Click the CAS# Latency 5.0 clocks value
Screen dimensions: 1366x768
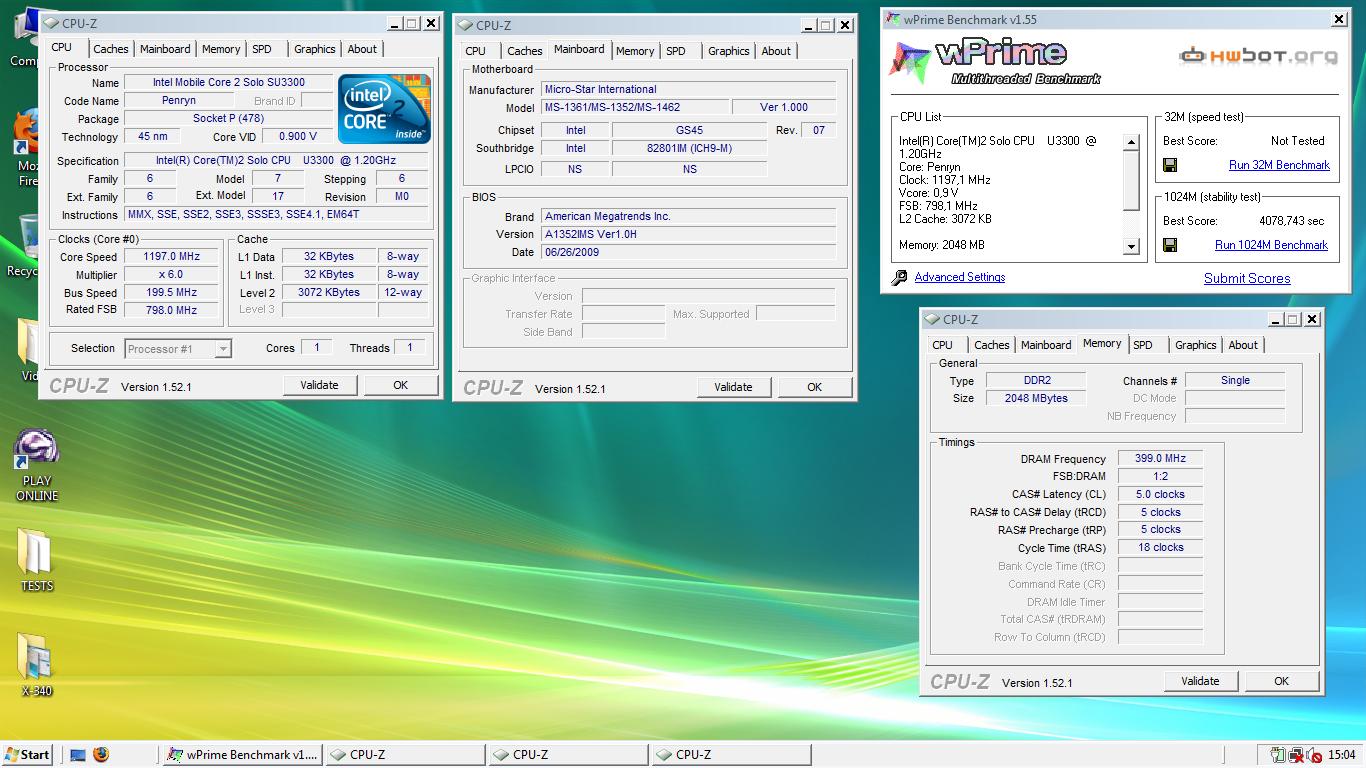(x=1160, y=495)
